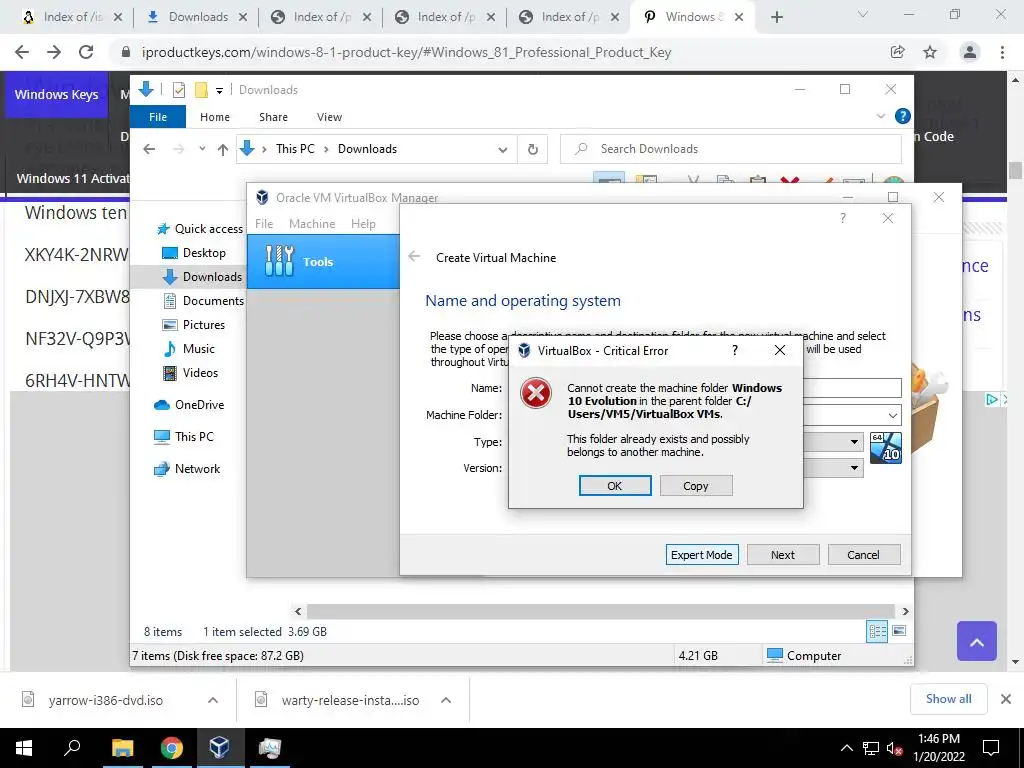
Task: Open File tab in Downloads explorer
Action: tap(158, 117)
